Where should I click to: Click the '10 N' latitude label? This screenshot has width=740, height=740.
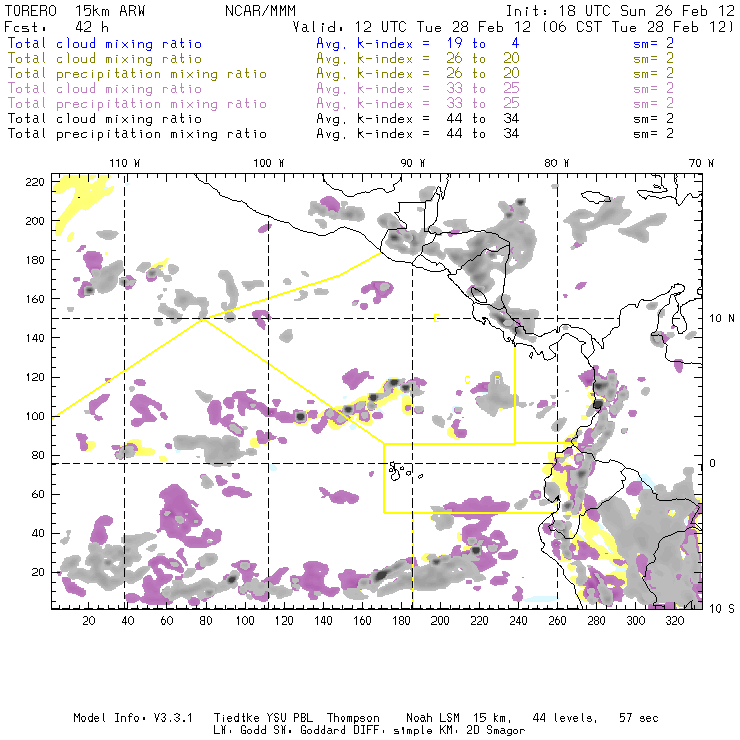pos(722,319)
